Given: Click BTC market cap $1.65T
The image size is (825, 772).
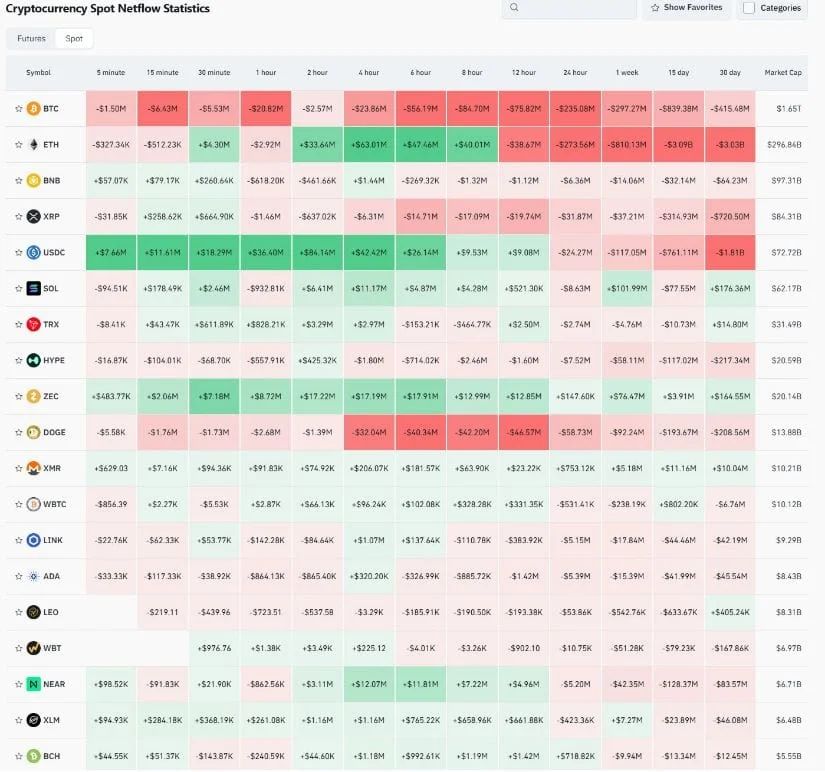Looking at the screenshot, I should pyautogui.click(x=789, y=109).
